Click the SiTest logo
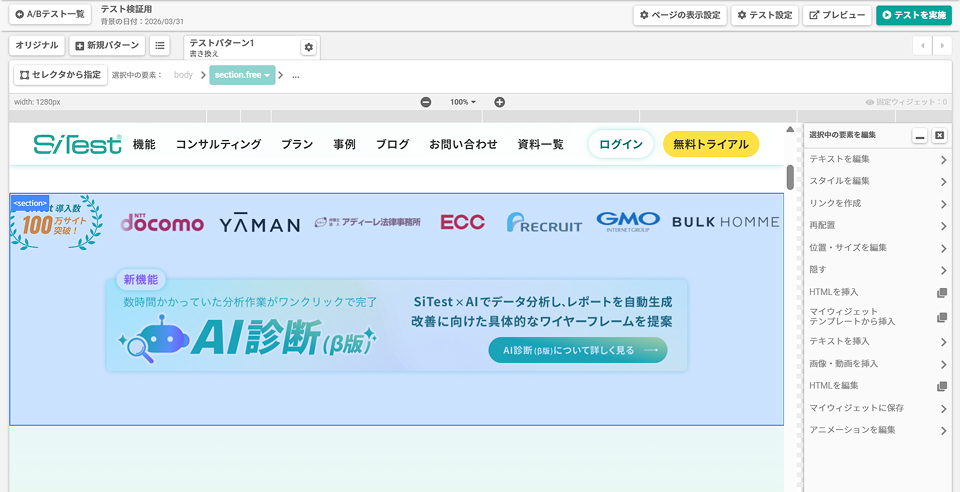This screenshot has width=960, height=492. tap(78, 144)
